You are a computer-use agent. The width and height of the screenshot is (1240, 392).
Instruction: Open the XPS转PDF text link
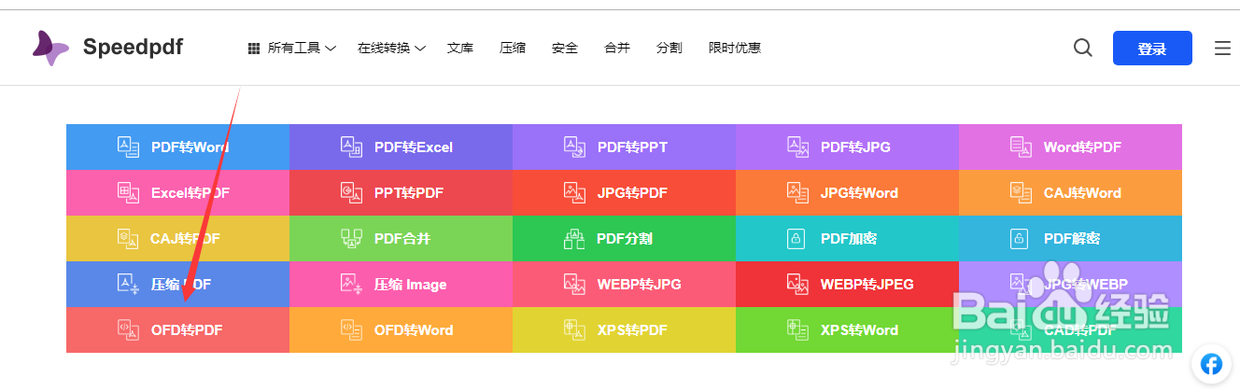tap(632, 330)
